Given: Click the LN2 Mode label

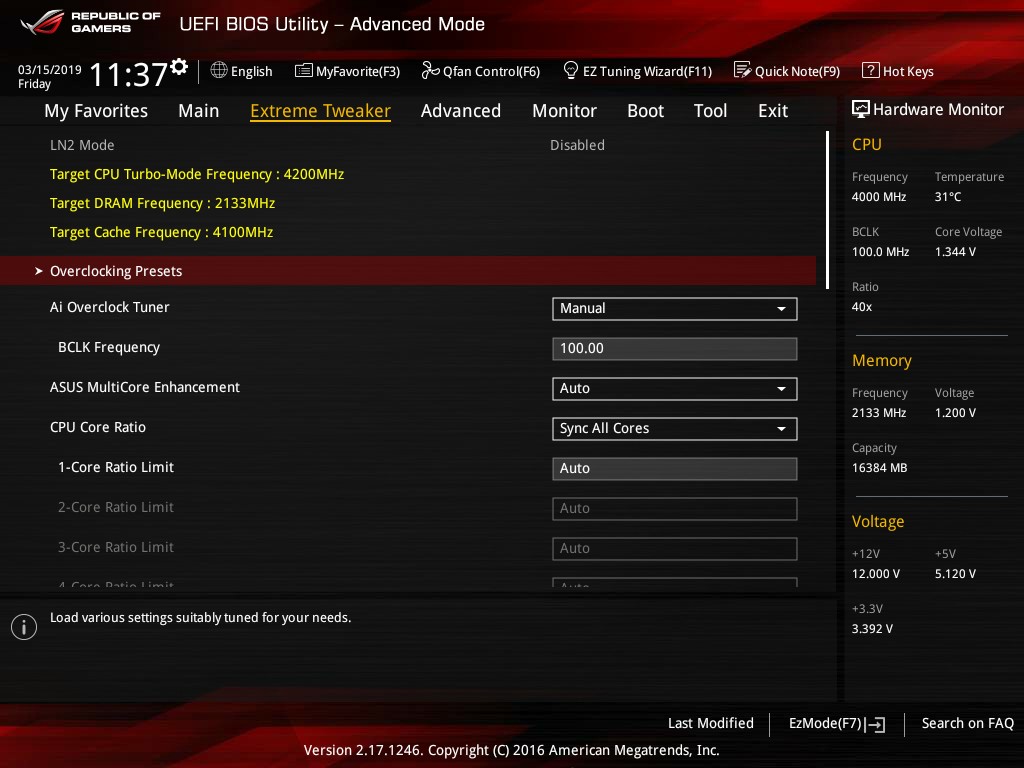Looking at the screenshot, I should [x=82, y=145].
